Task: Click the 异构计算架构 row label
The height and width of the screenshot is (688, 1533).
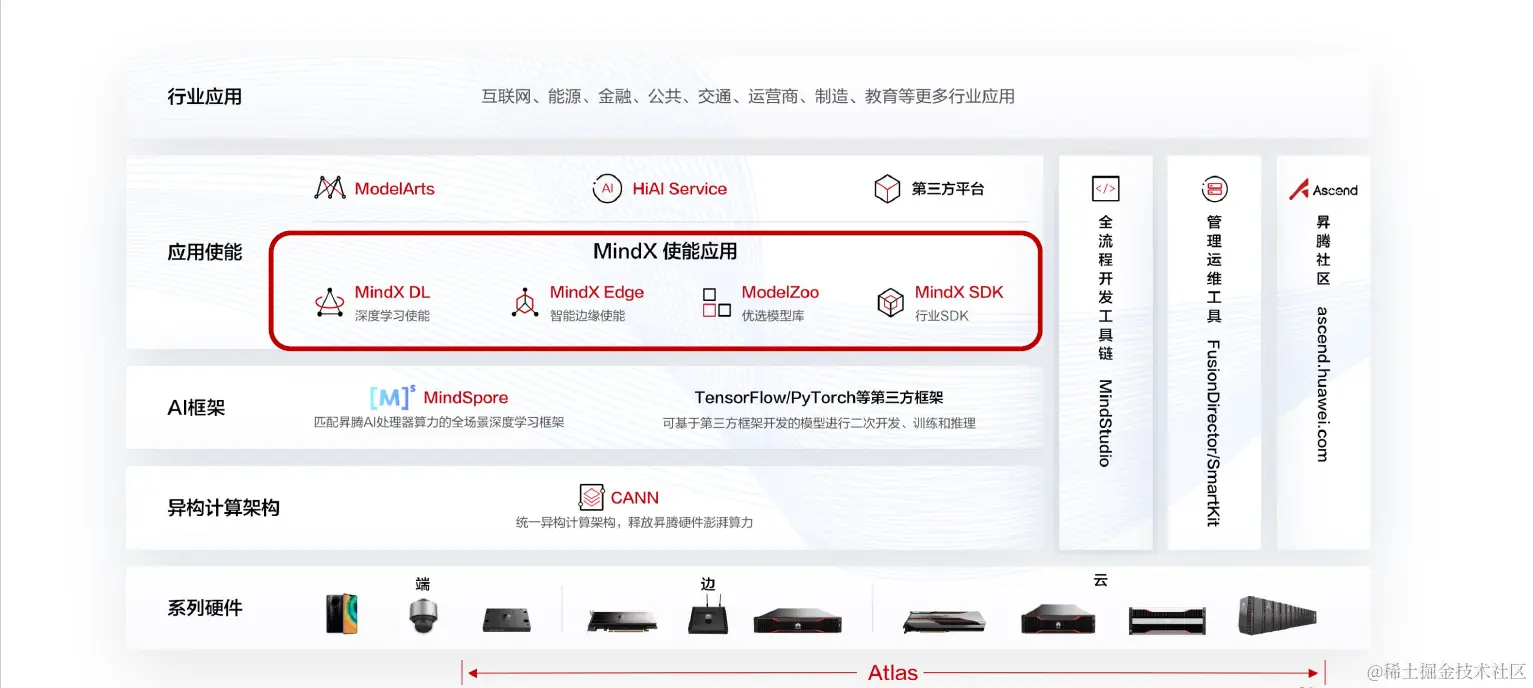Action: [223, 507]
